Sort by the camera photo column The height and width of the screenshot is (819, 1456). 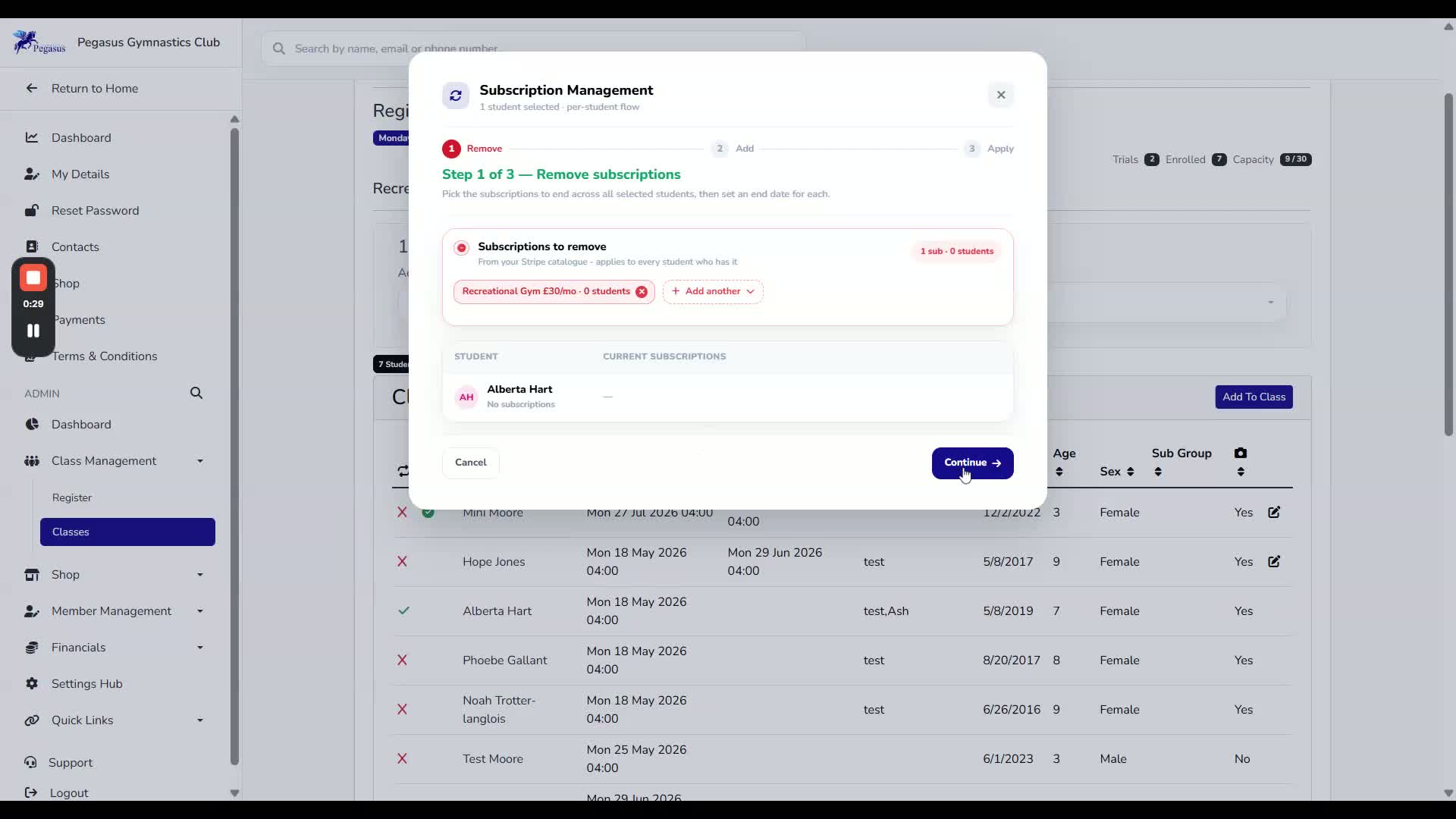tap(1241, 462)
